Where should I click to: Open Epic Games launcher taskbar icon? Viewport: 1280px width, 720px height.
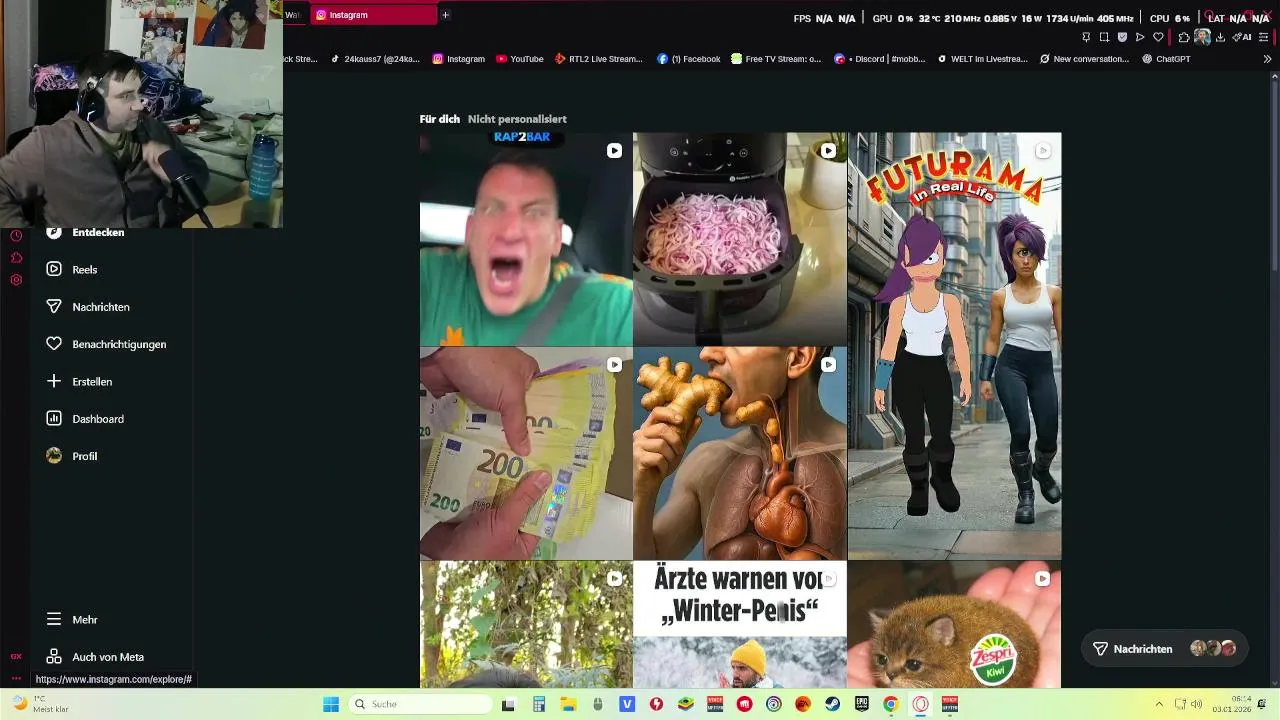pyautogui.click(x=862, y=704)
